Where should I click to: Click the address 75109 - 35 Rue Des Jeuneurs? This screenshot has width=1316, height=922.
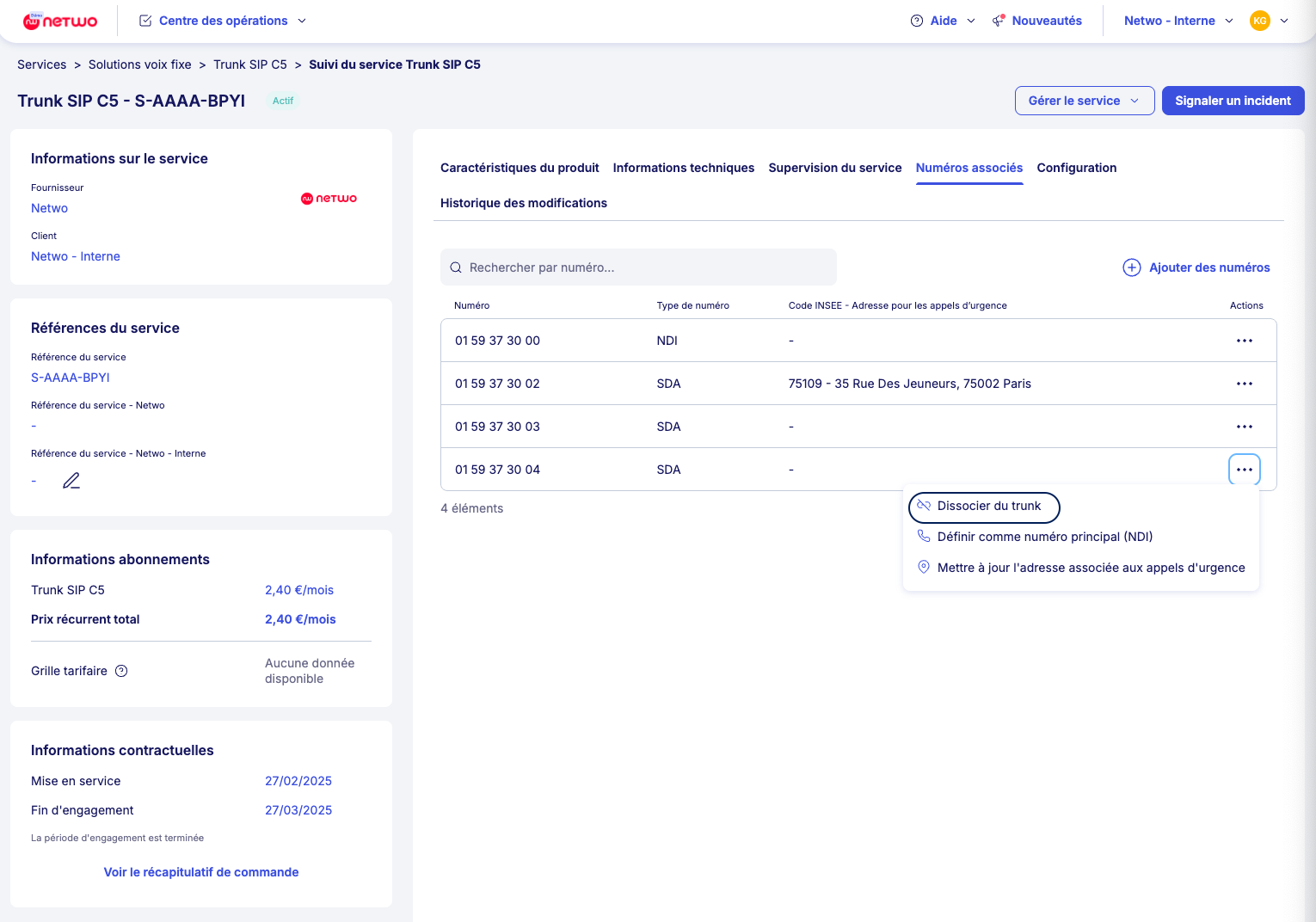pos(910,384)
